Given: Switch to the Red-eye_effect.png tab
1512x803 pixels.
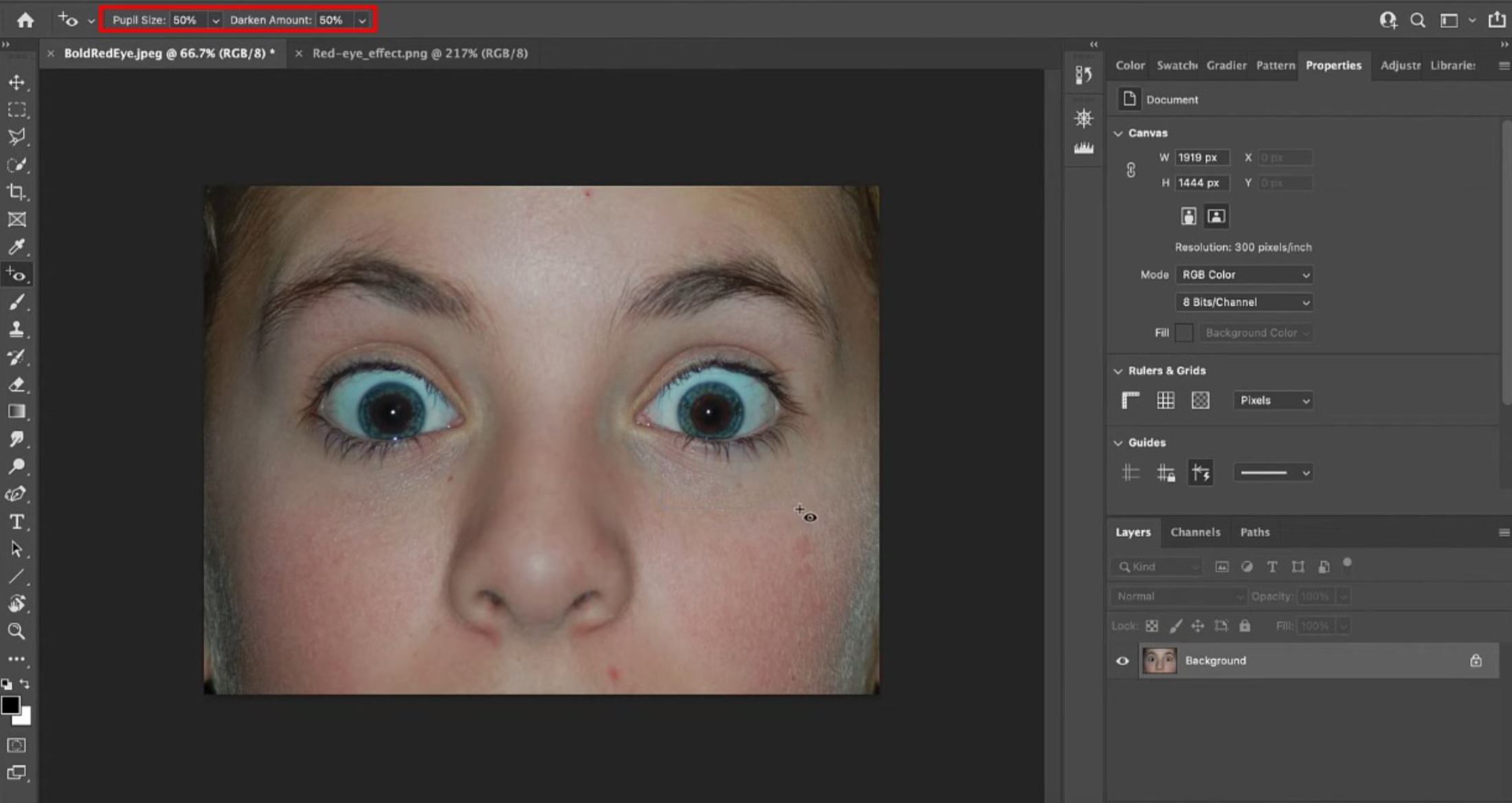Looking at the screenshot, I should click(419, 53).
